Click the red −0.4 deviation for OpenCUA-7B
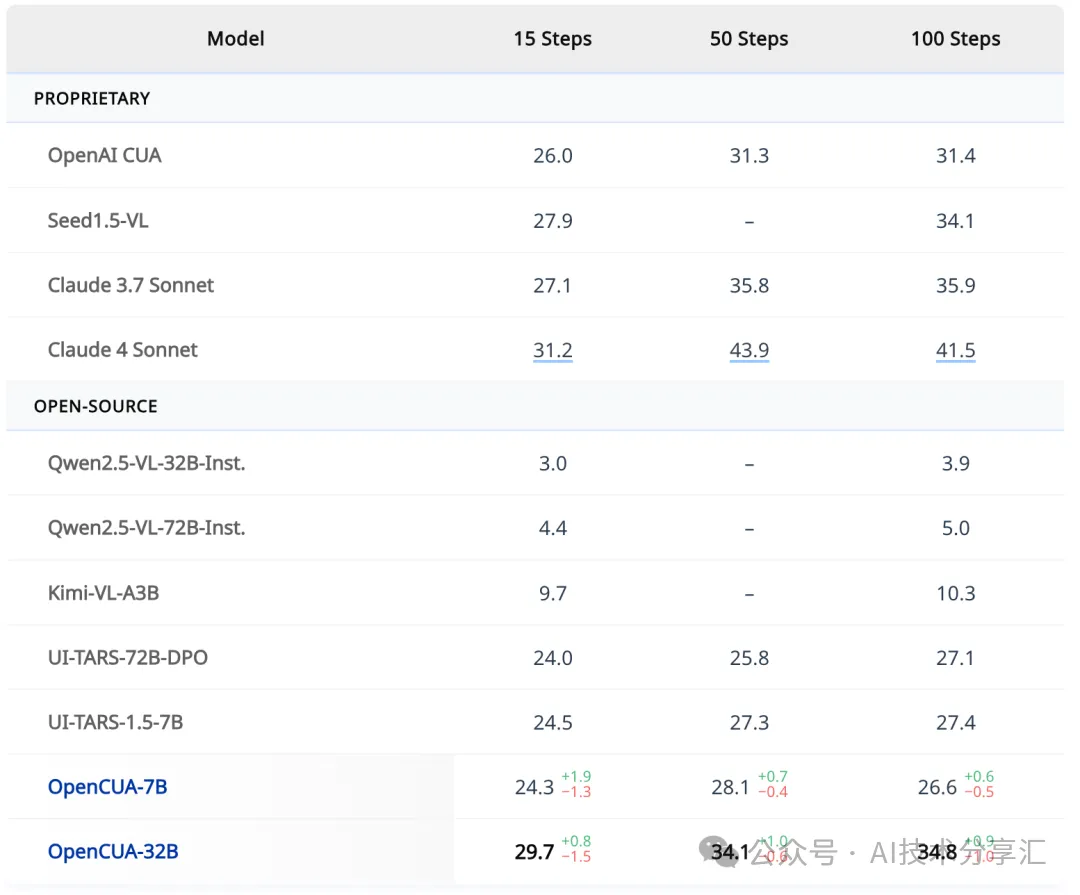This screenshot has height=895, width=1080. tap(772, 793)
